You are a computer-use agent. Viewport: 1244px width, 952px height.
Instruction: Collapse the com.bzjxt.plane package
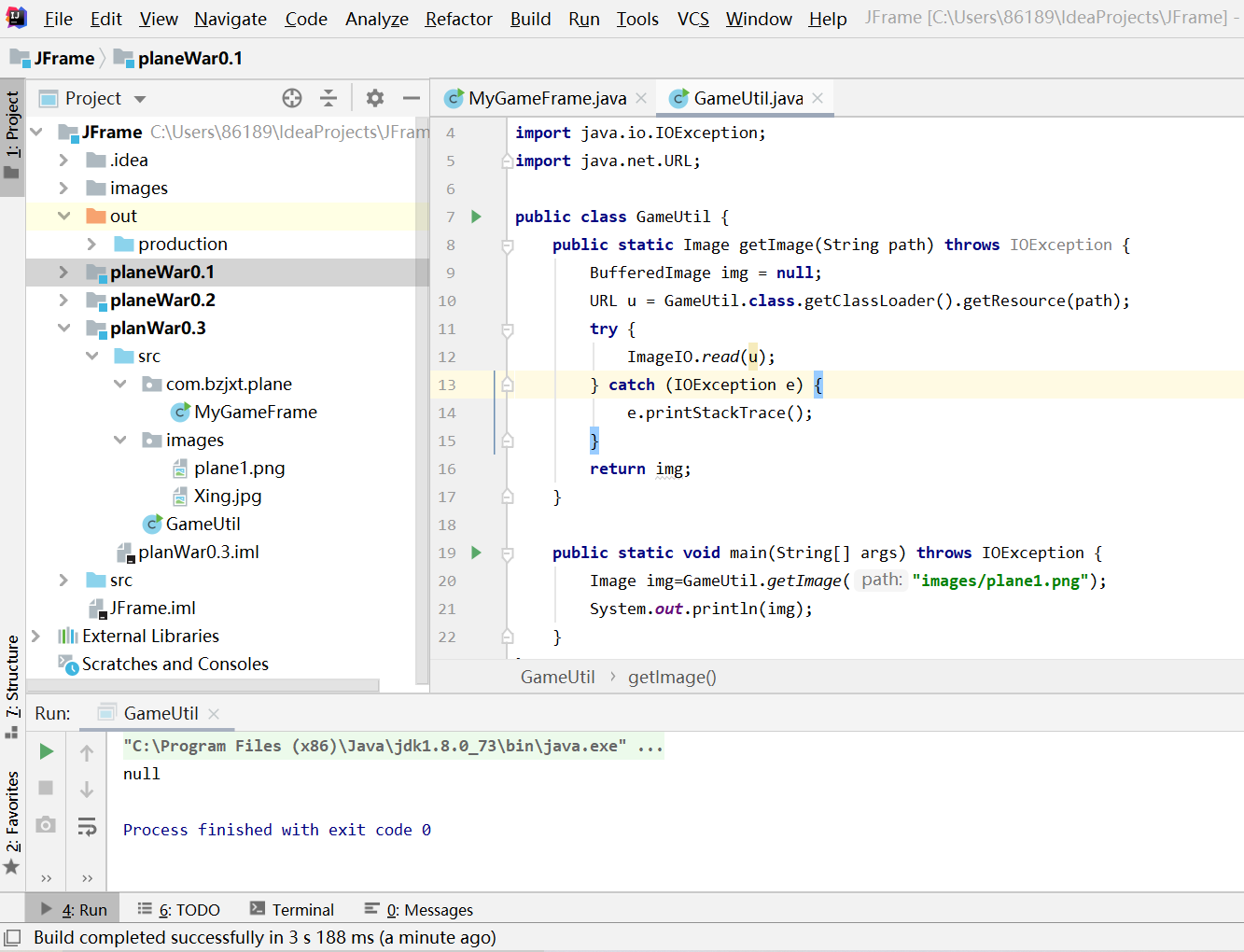119,384
